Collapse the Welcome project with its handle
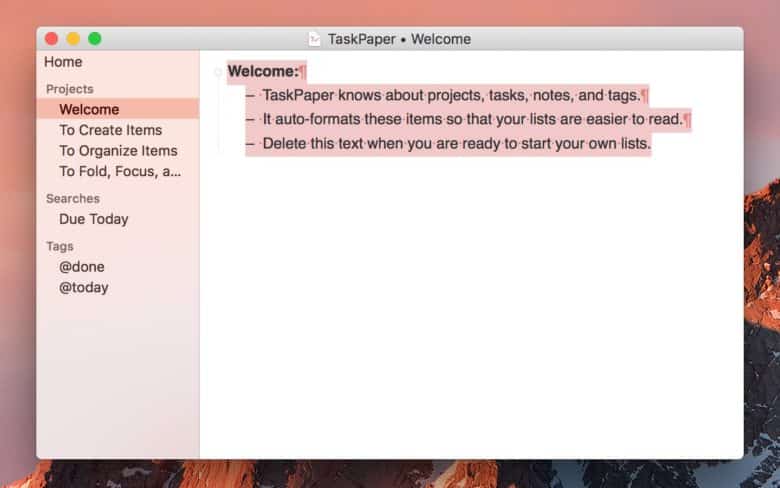 pos(218,72)
